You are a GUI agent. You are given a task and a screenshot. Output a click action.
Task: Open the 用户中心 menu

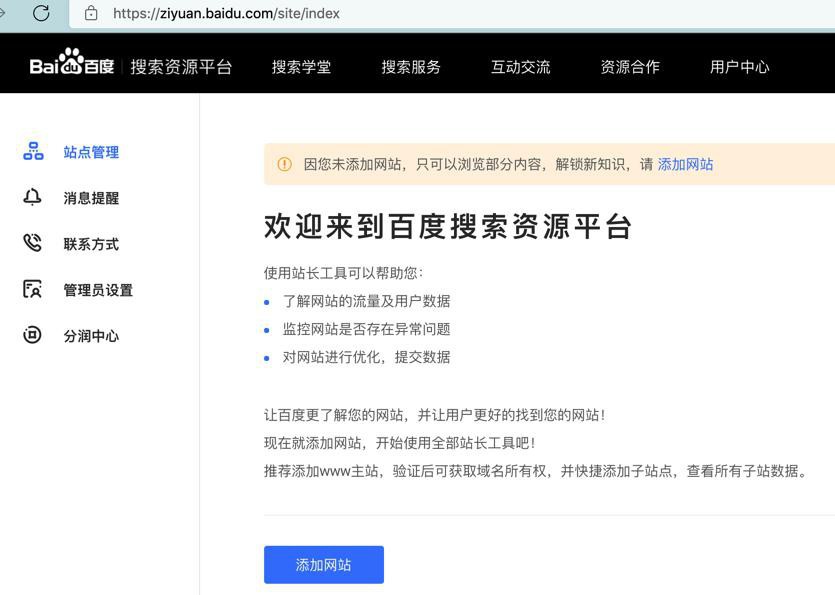pyautogui.click(x=740, y=67)
